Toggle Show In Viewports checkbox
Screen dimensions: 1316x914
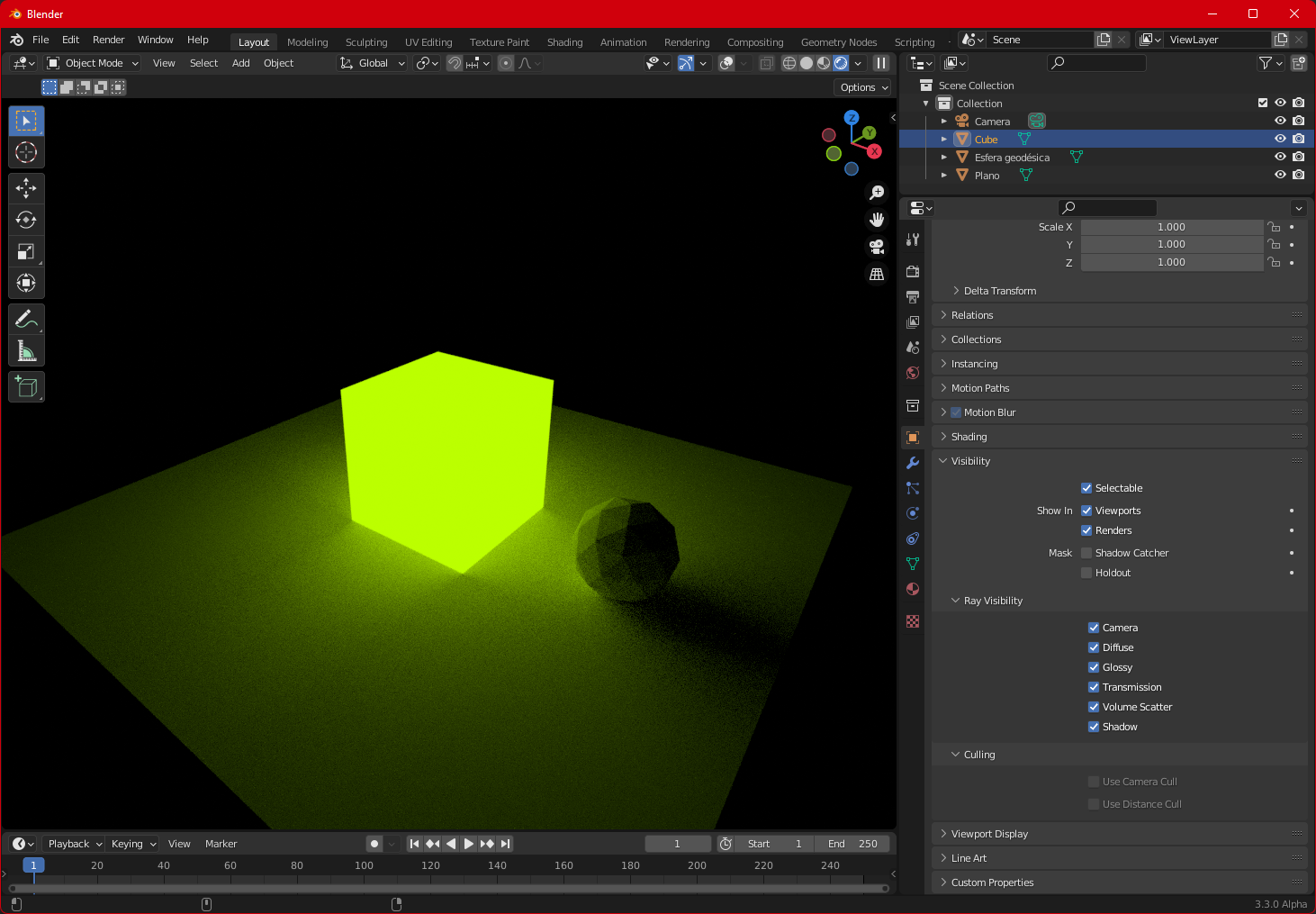[x=1086, y=511]
